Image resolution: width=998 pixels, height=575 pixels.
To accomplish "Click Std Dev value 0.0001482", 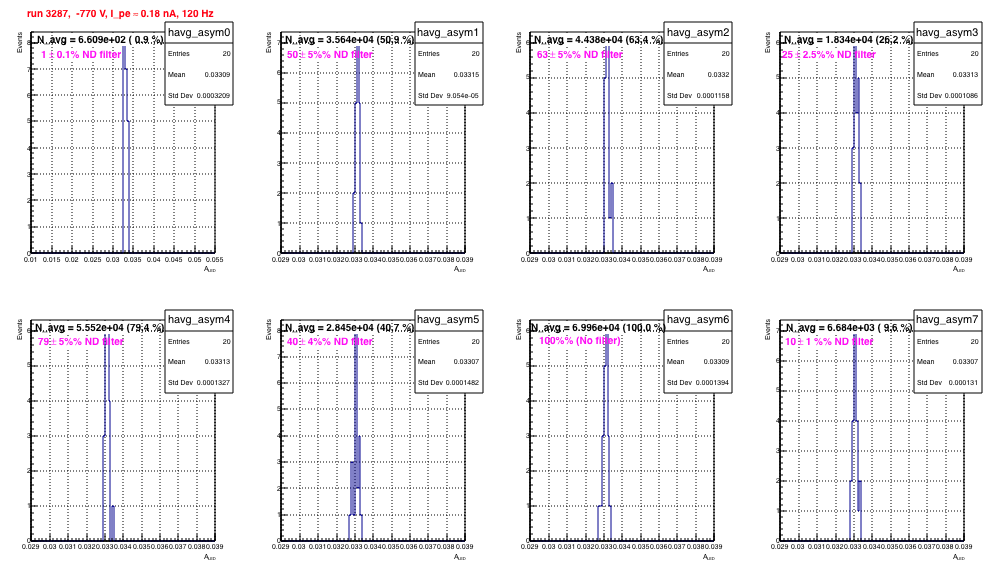I will [463, 383].
